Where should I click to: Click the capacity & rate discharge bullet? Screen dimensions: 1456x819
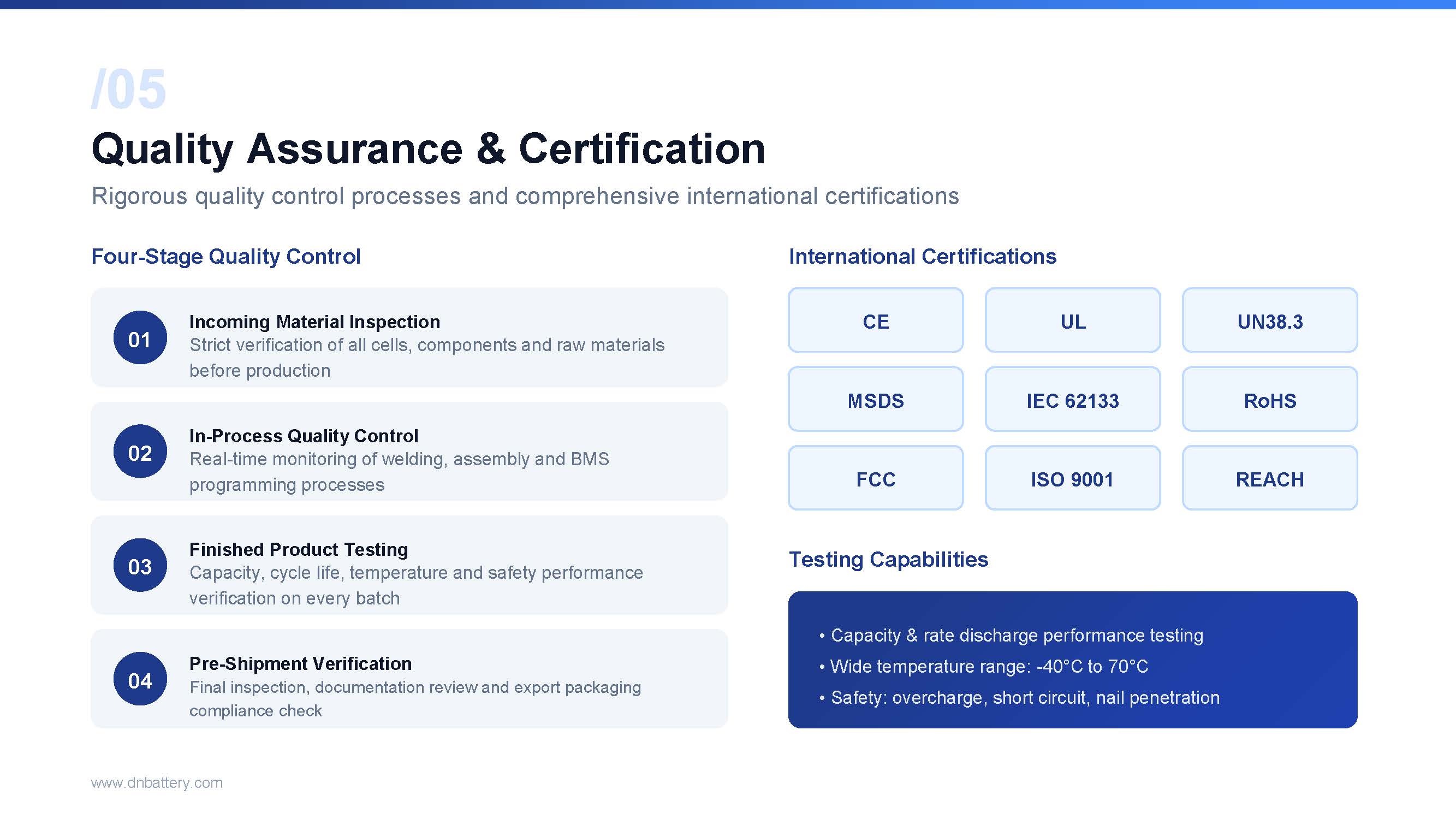(1011, 636)
